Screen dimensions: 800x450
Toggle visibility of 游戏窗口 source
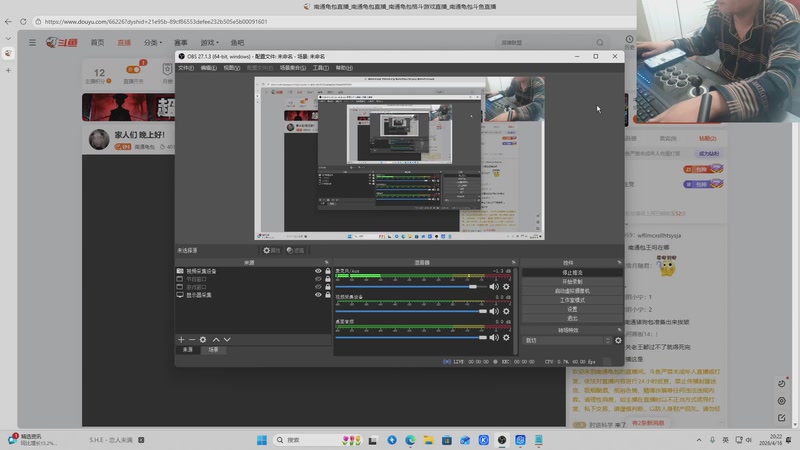click(318, 287)
